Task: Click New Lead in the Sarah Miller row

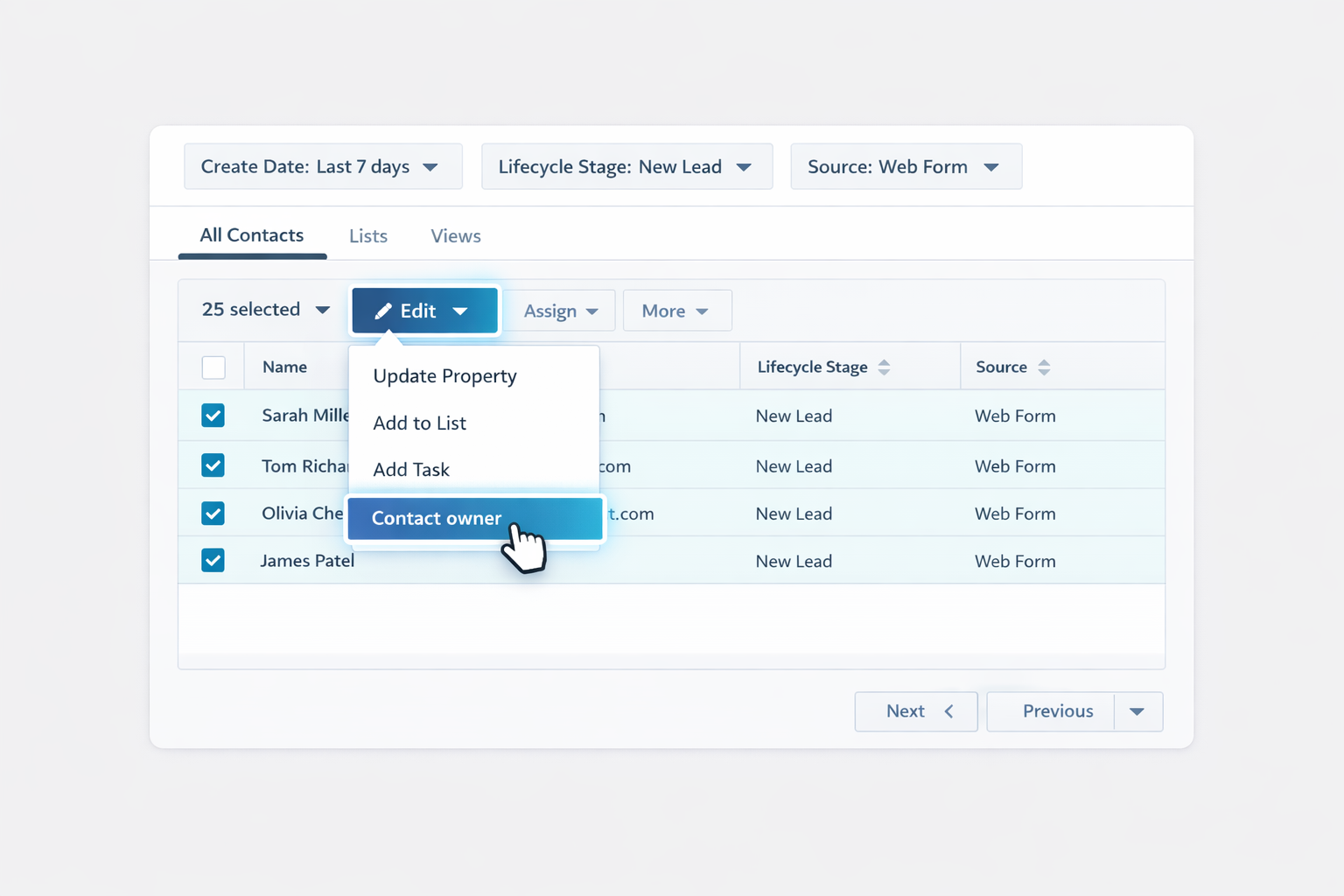Action: [x=794, y=416]
